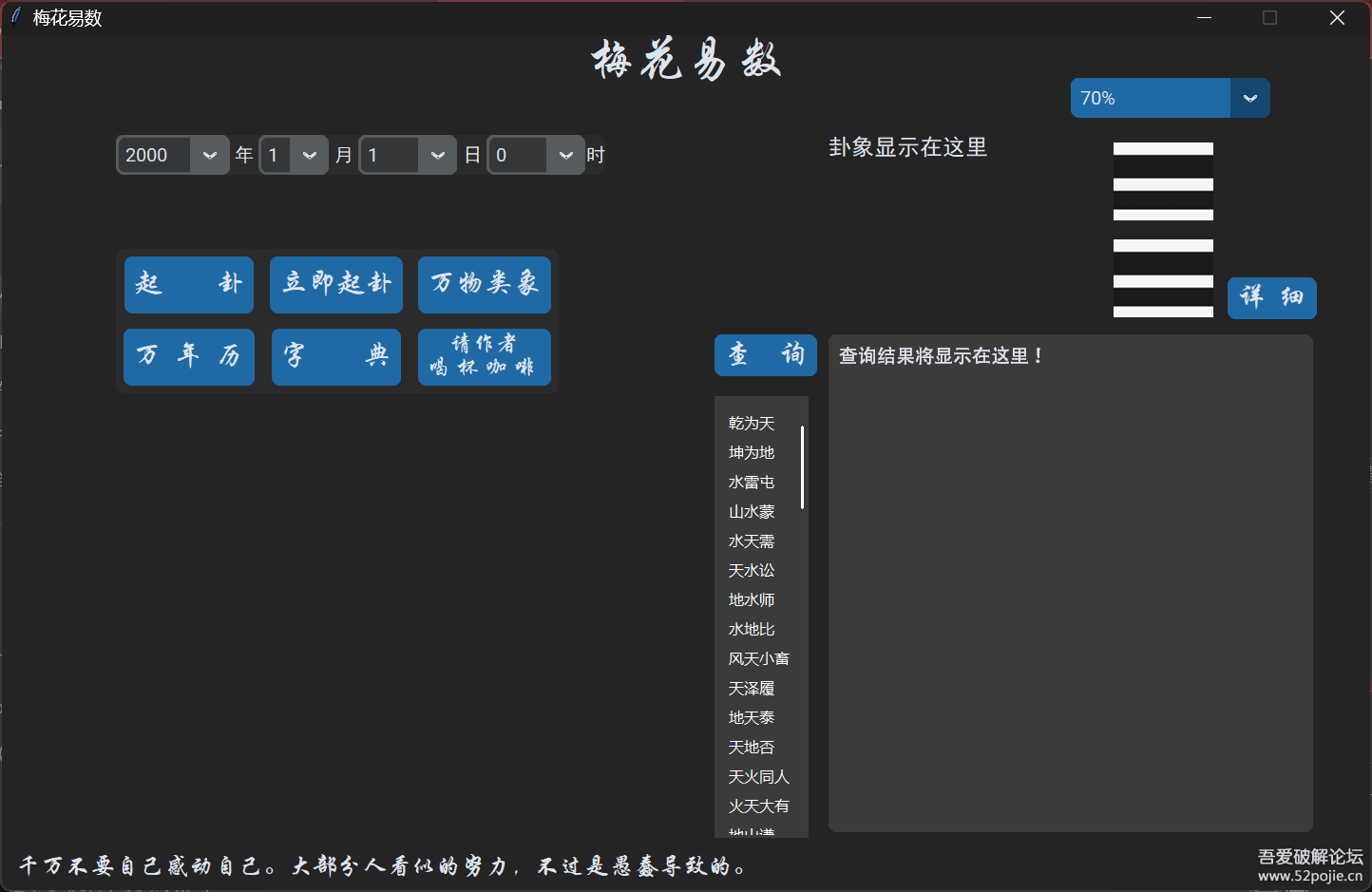Open the 万年历 calendar
The height and width of the screenshot is (892, 1372).
(x=189, y=356)
